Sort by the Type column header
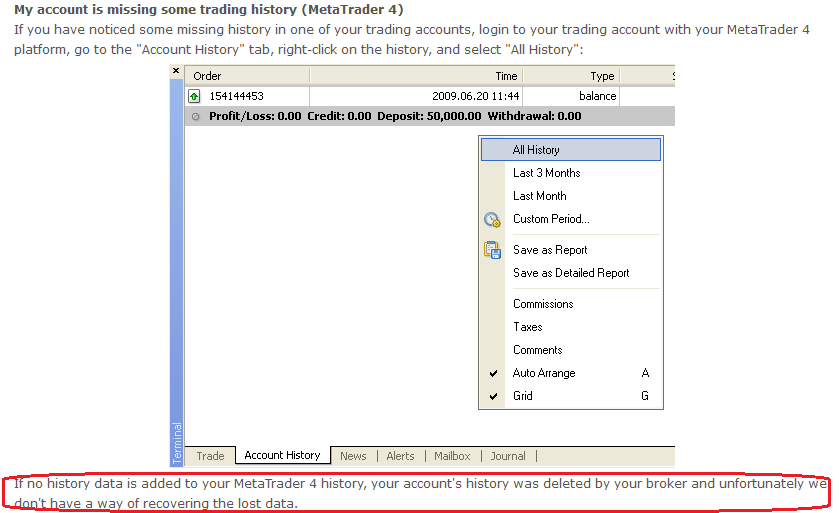This screenshot has width=839, height=513. (x=571, y=76)
